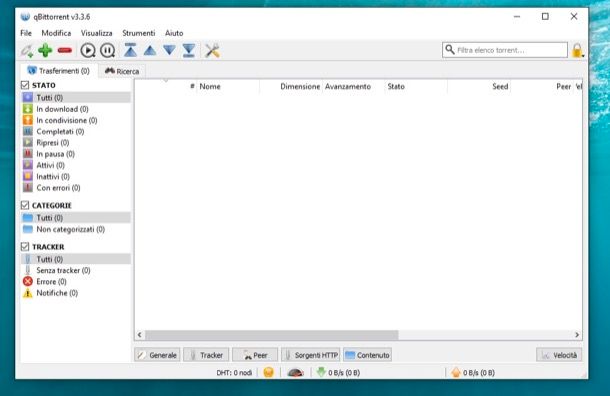
Task: Sort by the Seed column header
Action: point(479,86)
